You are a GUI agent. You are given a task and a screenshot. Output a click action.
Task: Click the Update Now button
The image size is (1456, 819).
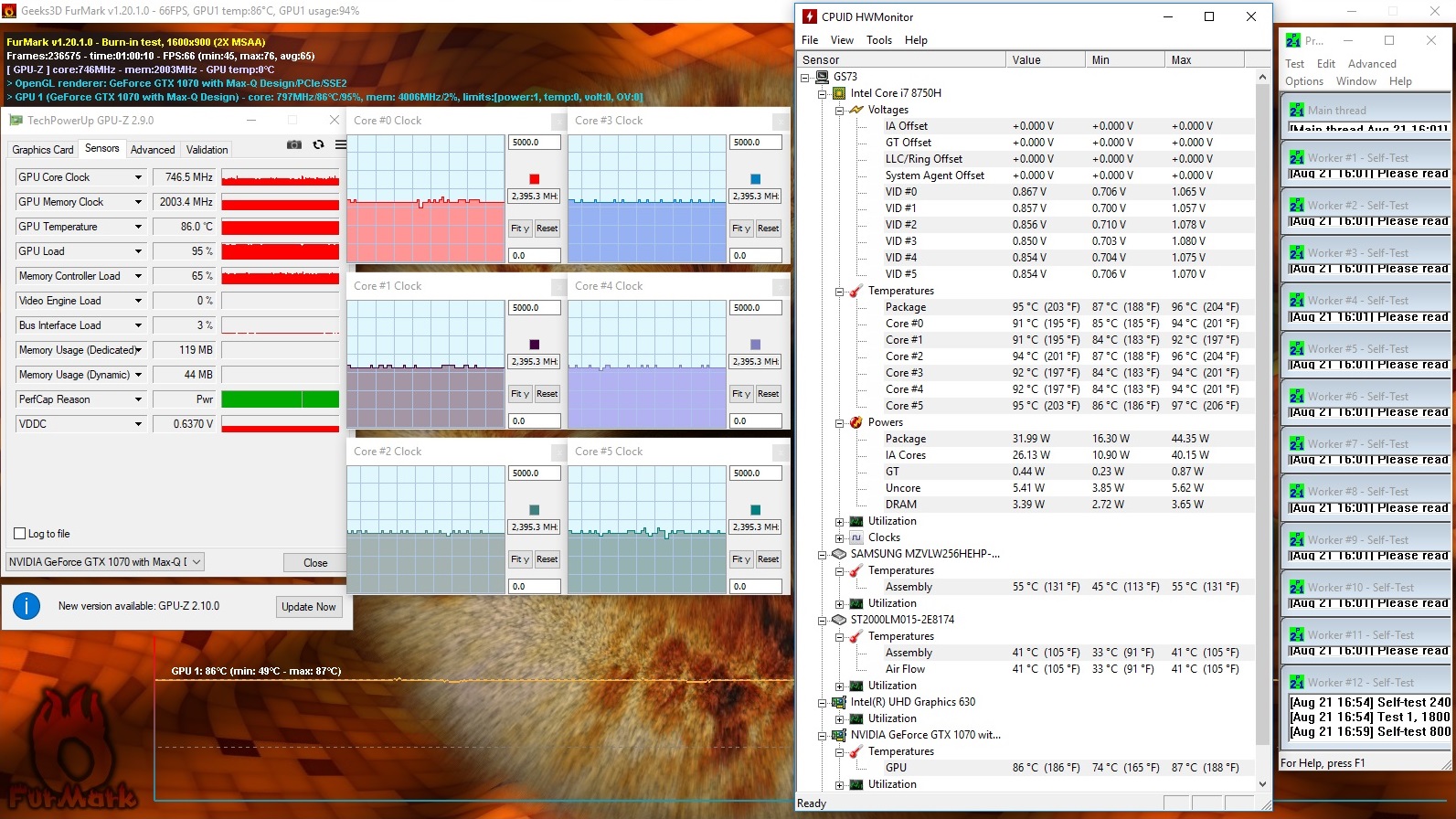[309, 607]
